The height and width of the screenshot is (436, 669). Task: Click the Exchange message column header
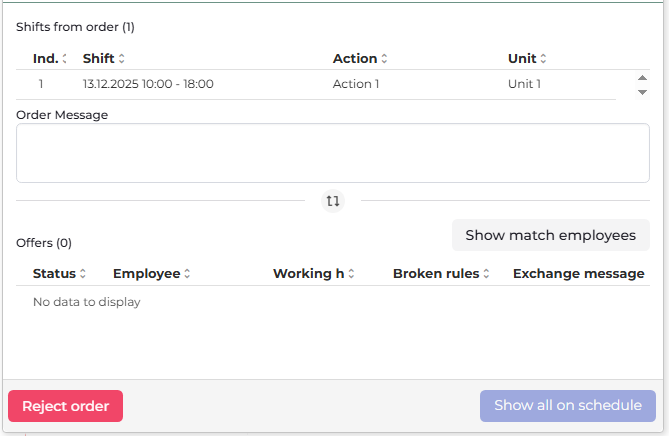point(578,274)
